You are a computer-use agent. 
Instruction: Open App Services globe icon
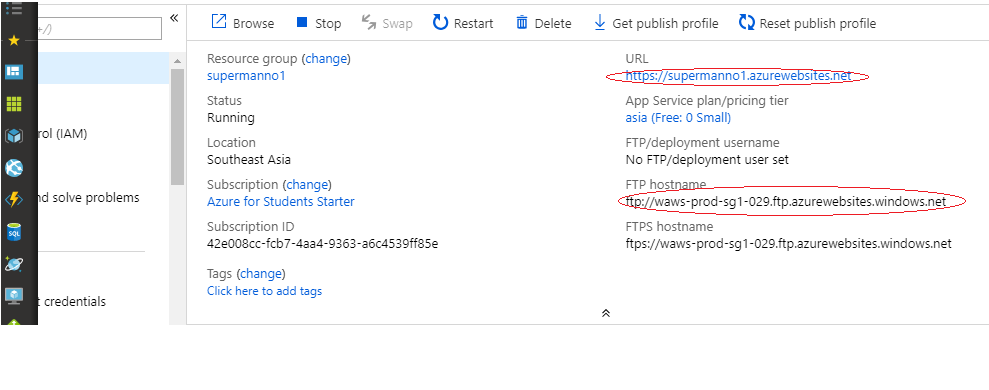[14, 168]
